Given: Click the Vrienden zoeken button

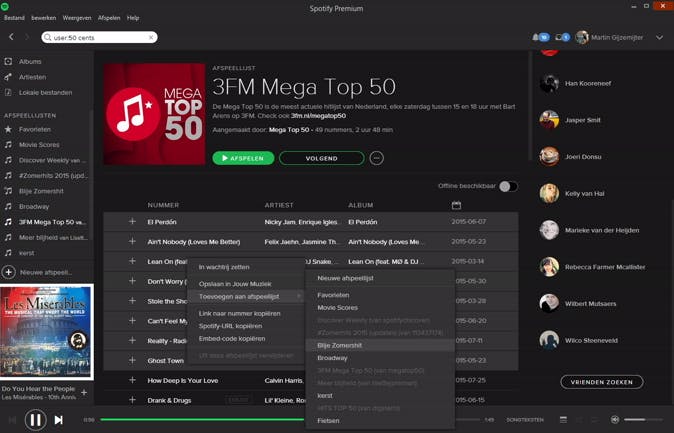Looking at the screenshot, I should click(x=601, y=382).
